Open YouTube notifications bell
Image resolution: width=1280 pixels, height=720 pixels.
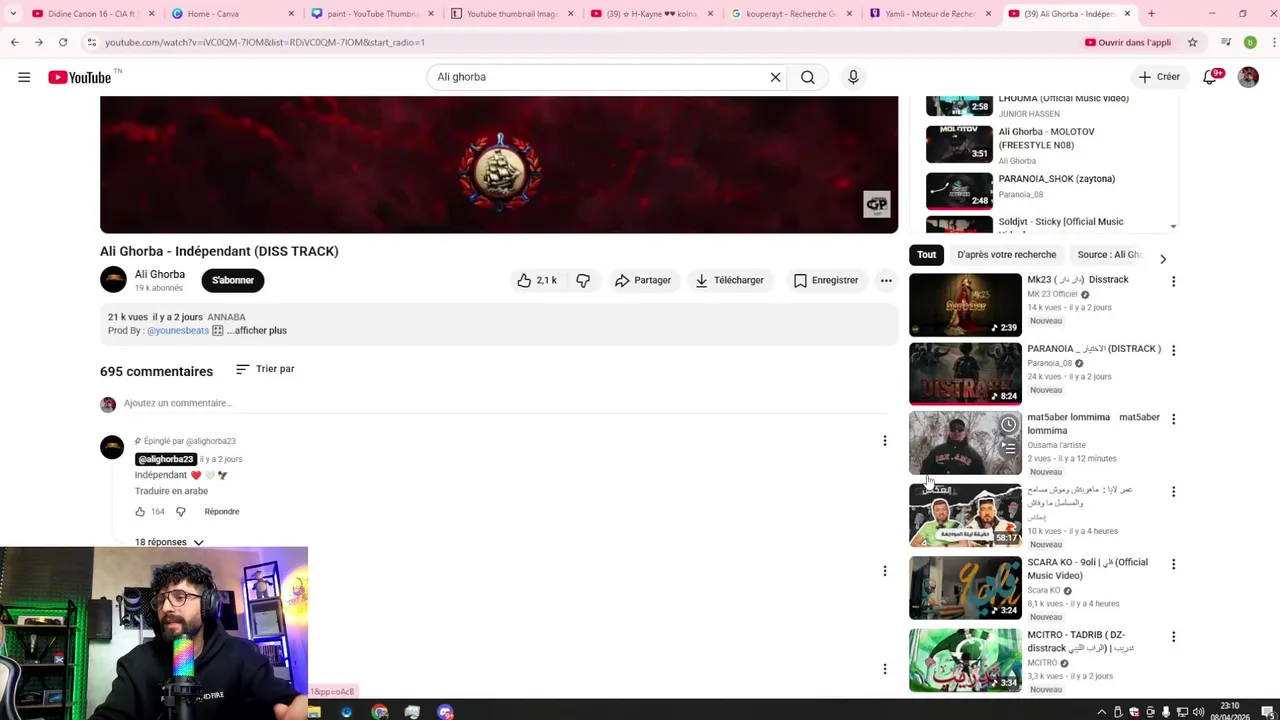coord(1210,77)
